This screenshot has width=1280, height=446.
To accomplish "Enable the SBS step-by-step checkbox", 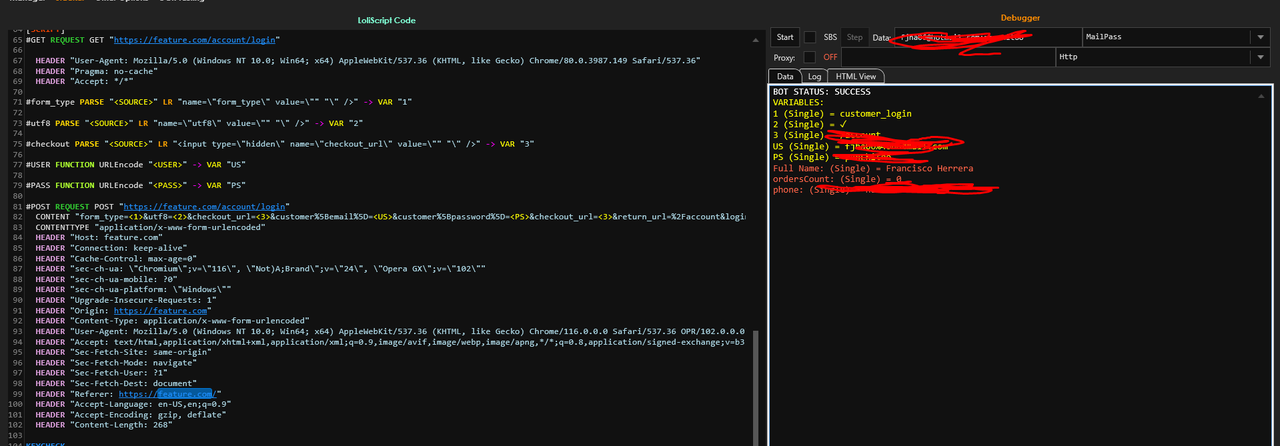I will tap(810, 38).
